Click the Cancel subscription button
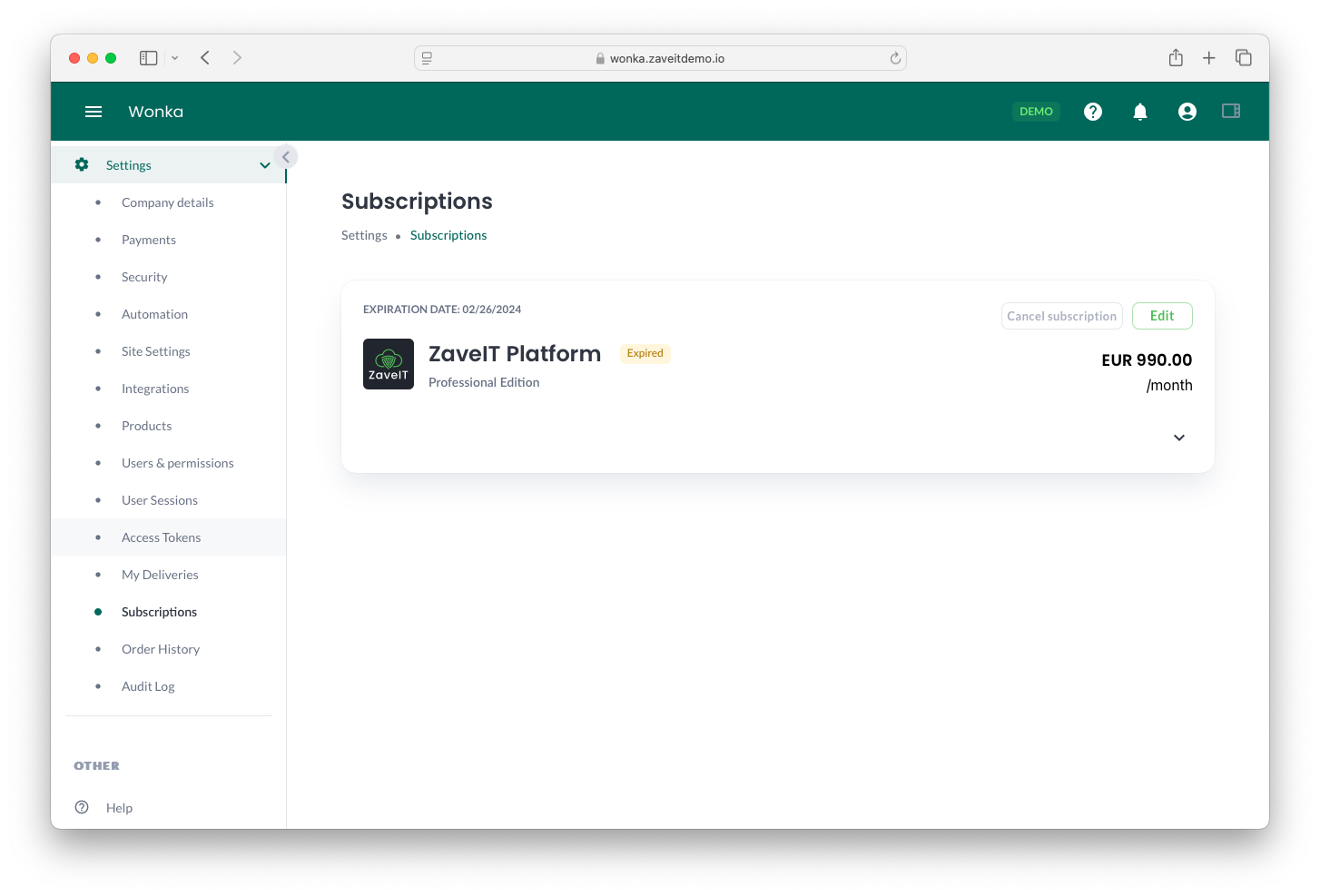Viewport: 1320px width, 896px height. 1062,316
